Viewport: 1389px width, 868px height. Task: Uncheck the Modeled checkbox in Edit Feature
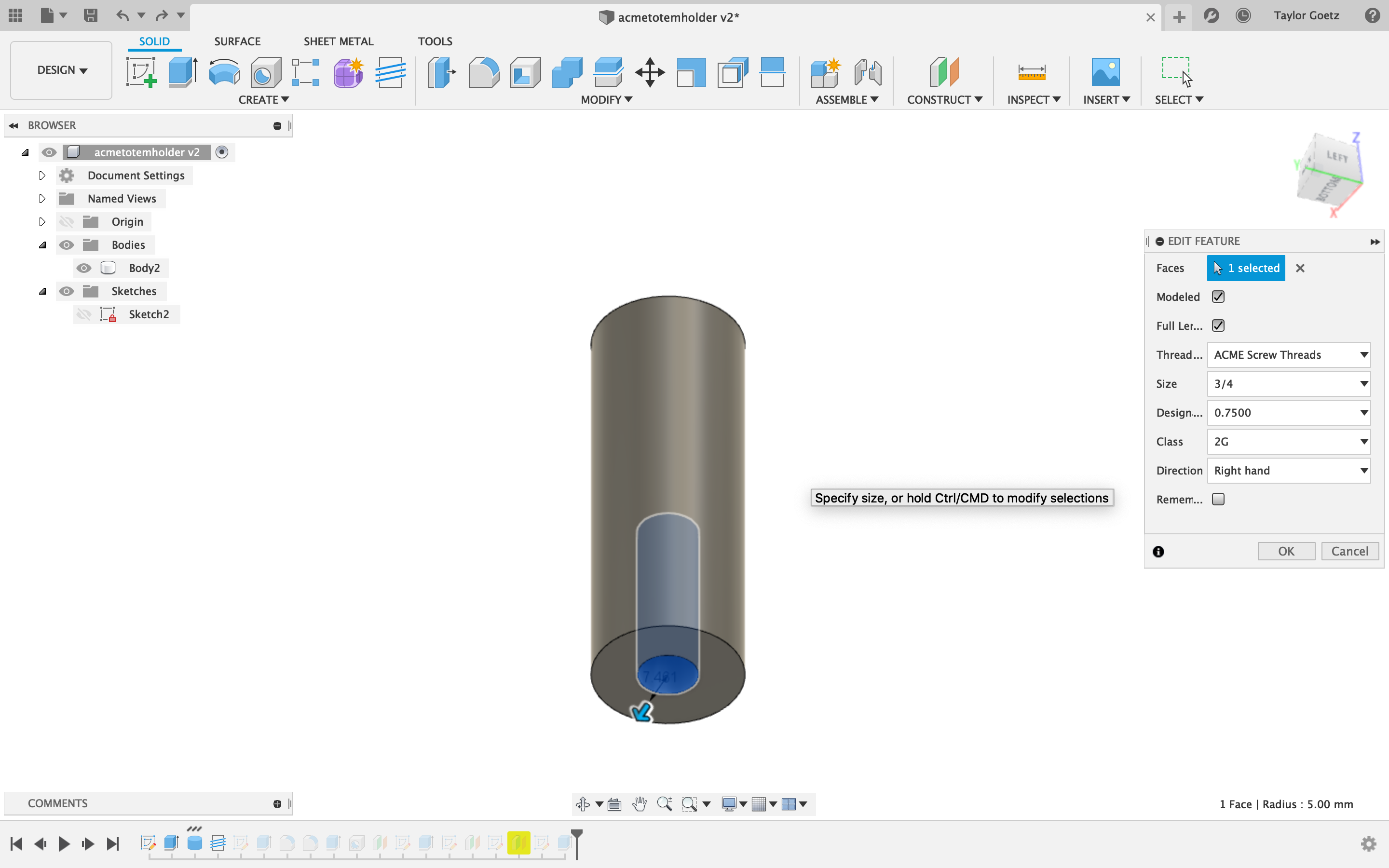pos(1219,296)
